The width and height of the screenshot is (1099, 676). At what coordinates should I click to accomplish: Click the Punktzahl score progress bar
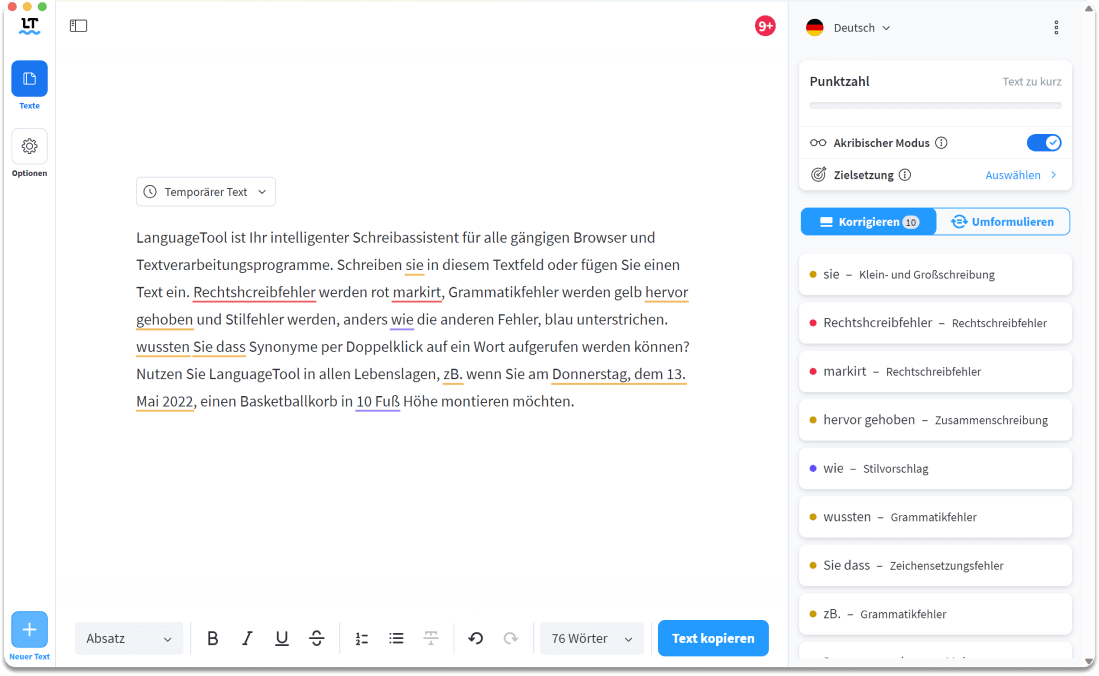tap(935, 106)
